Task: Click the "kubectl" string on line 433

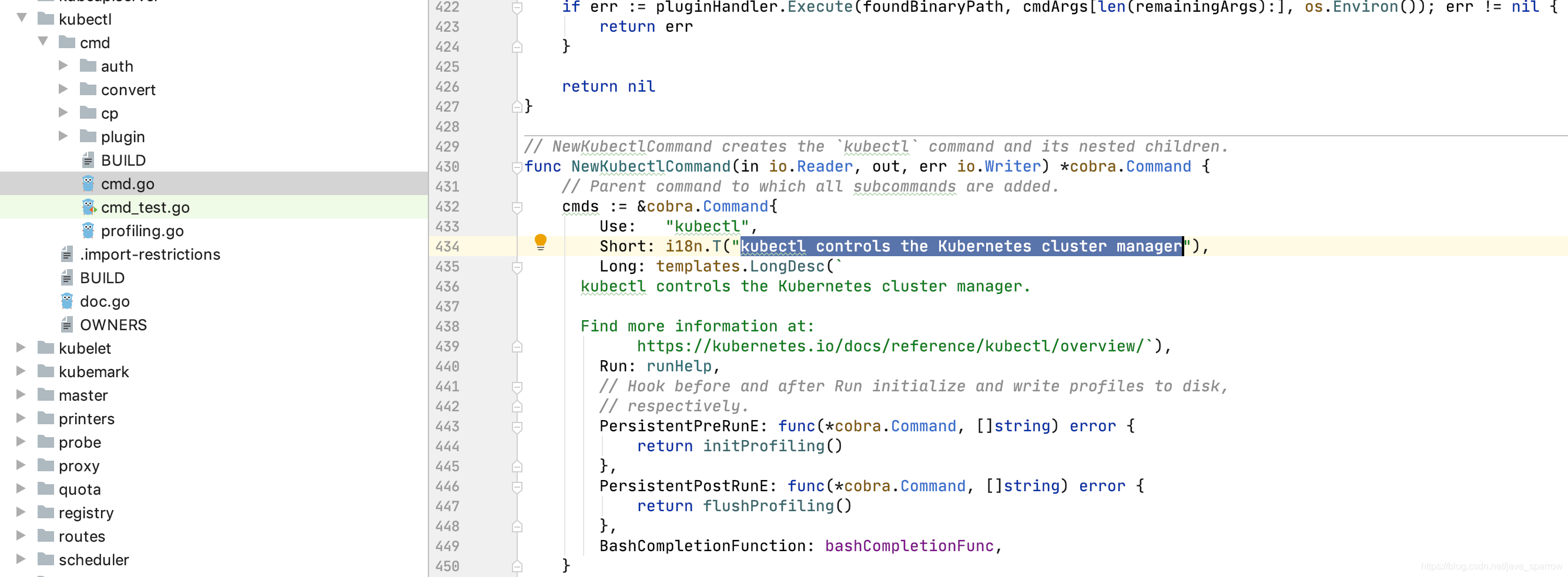Action: 706,226
